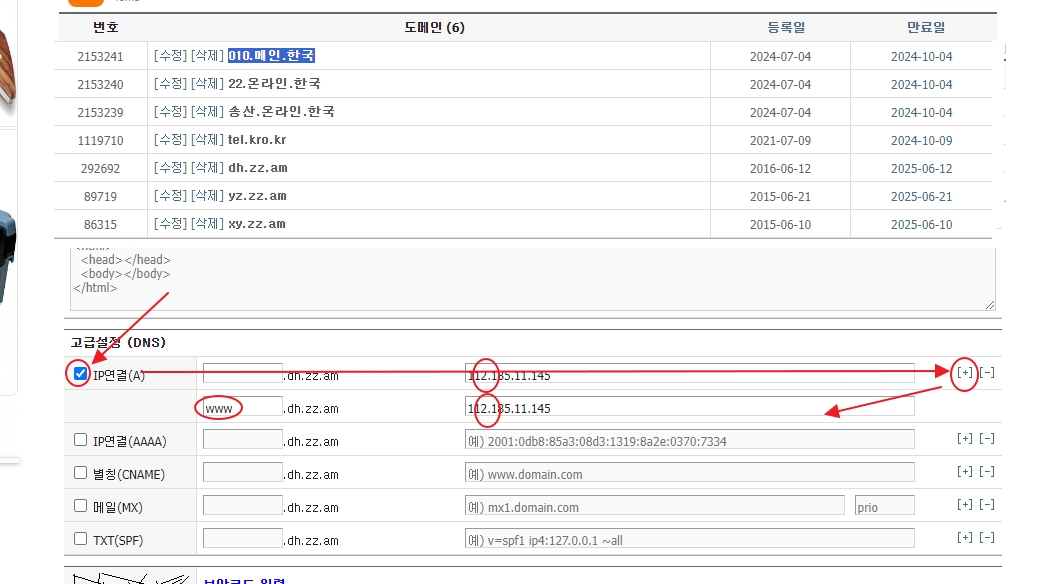Click [-] on the 별칭(CNAME) row

pyautogui.click(x=986, y=472)
